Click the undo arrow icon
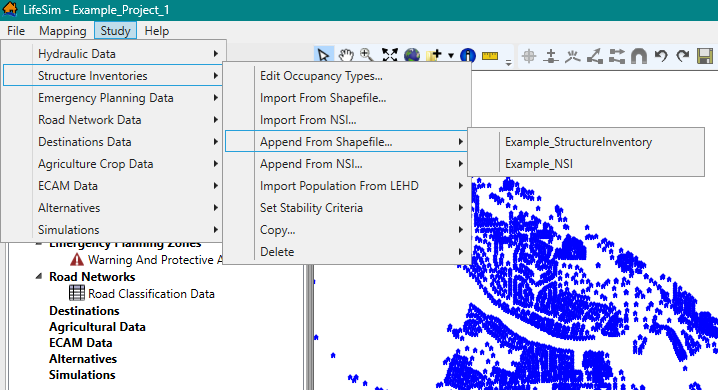Screen dimensions: 718x390 (661, 56)
